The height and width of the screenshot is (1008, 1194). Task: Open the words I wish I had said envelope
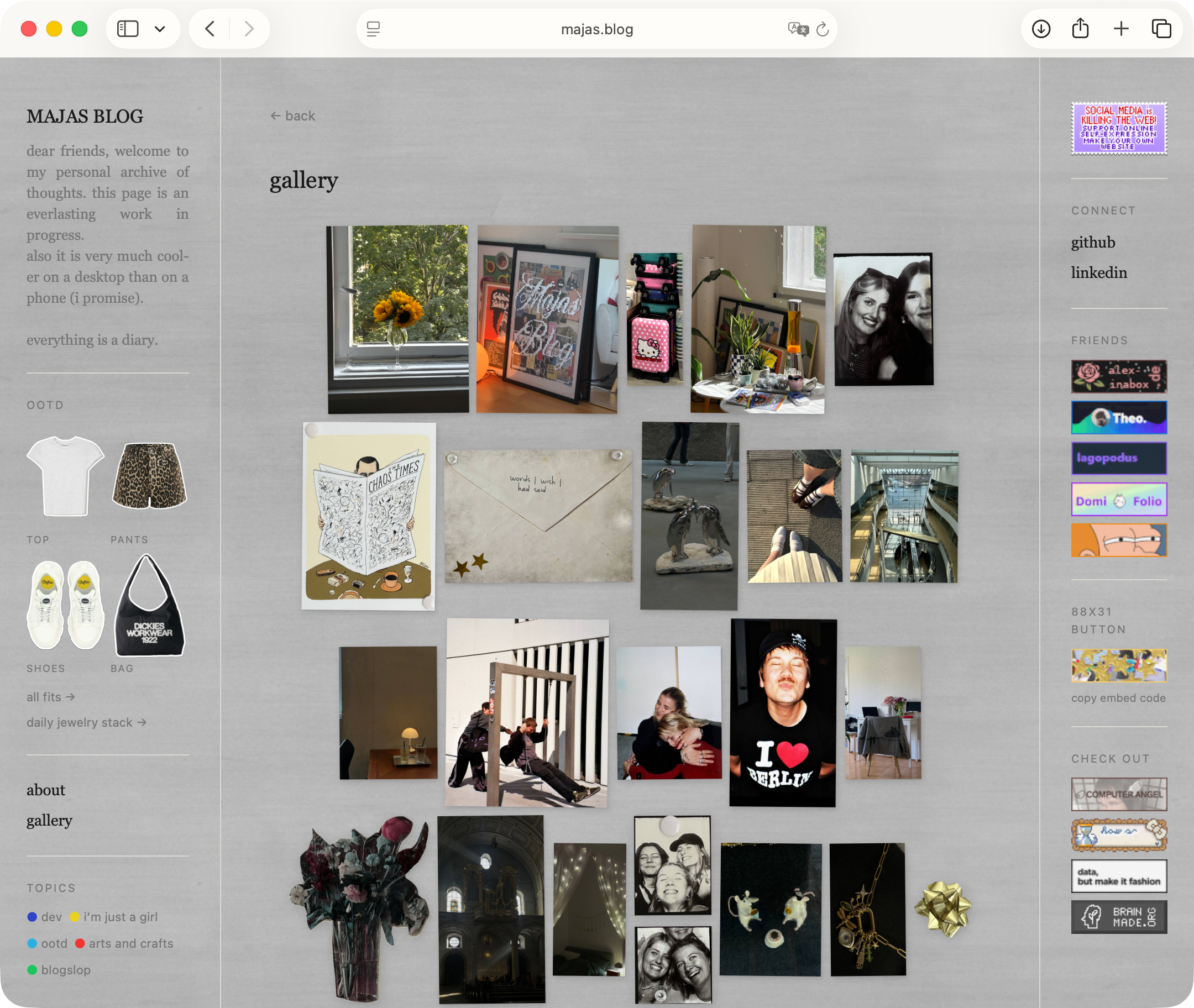[x=538, y=516]
